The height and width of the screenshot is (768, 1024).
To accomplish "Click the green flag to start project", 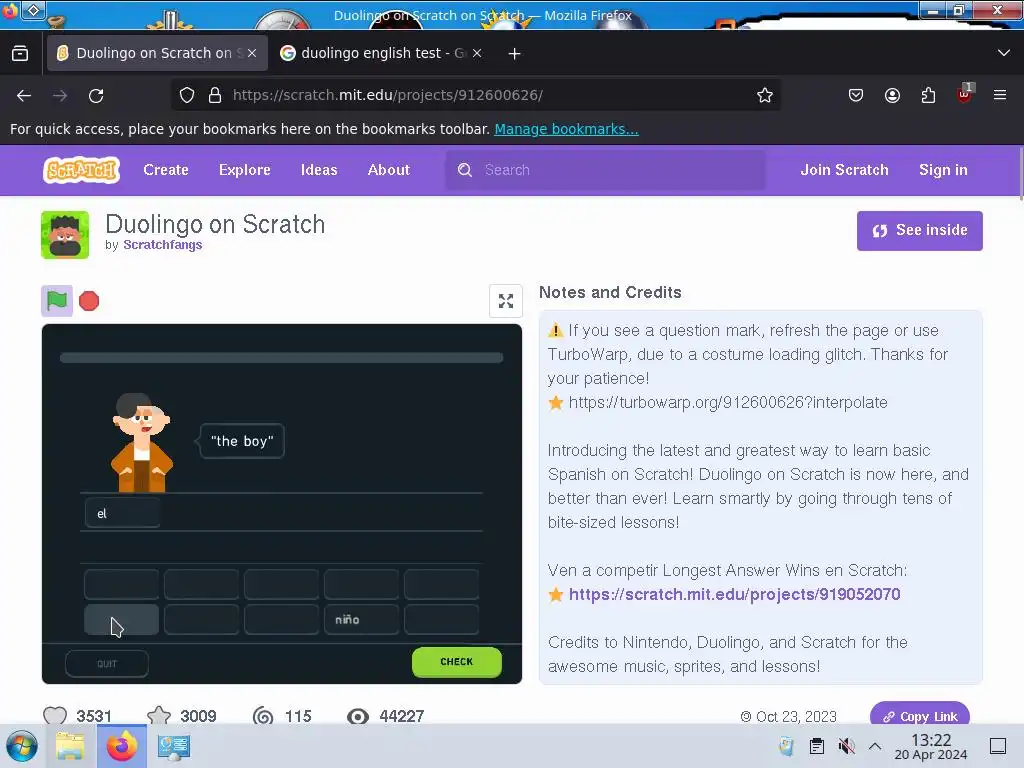I will (x=57, y=301).
